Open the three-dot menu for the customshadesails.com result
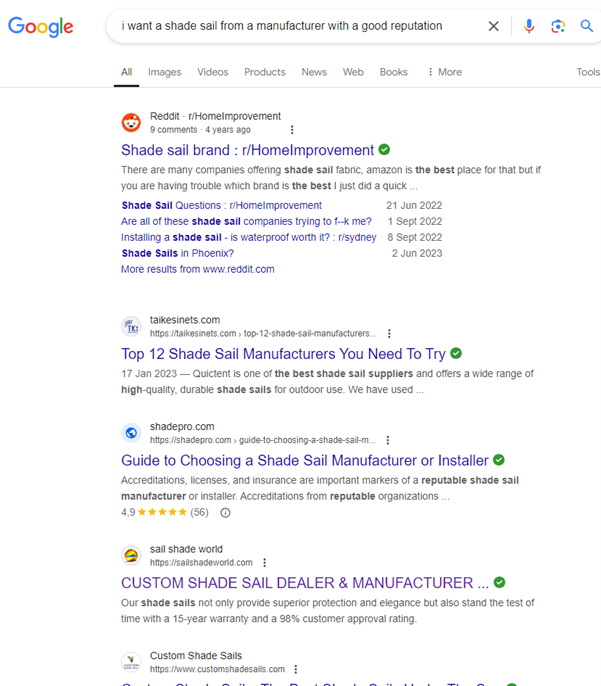This screenshot has width=601, height=686. (x=296, y=669)
